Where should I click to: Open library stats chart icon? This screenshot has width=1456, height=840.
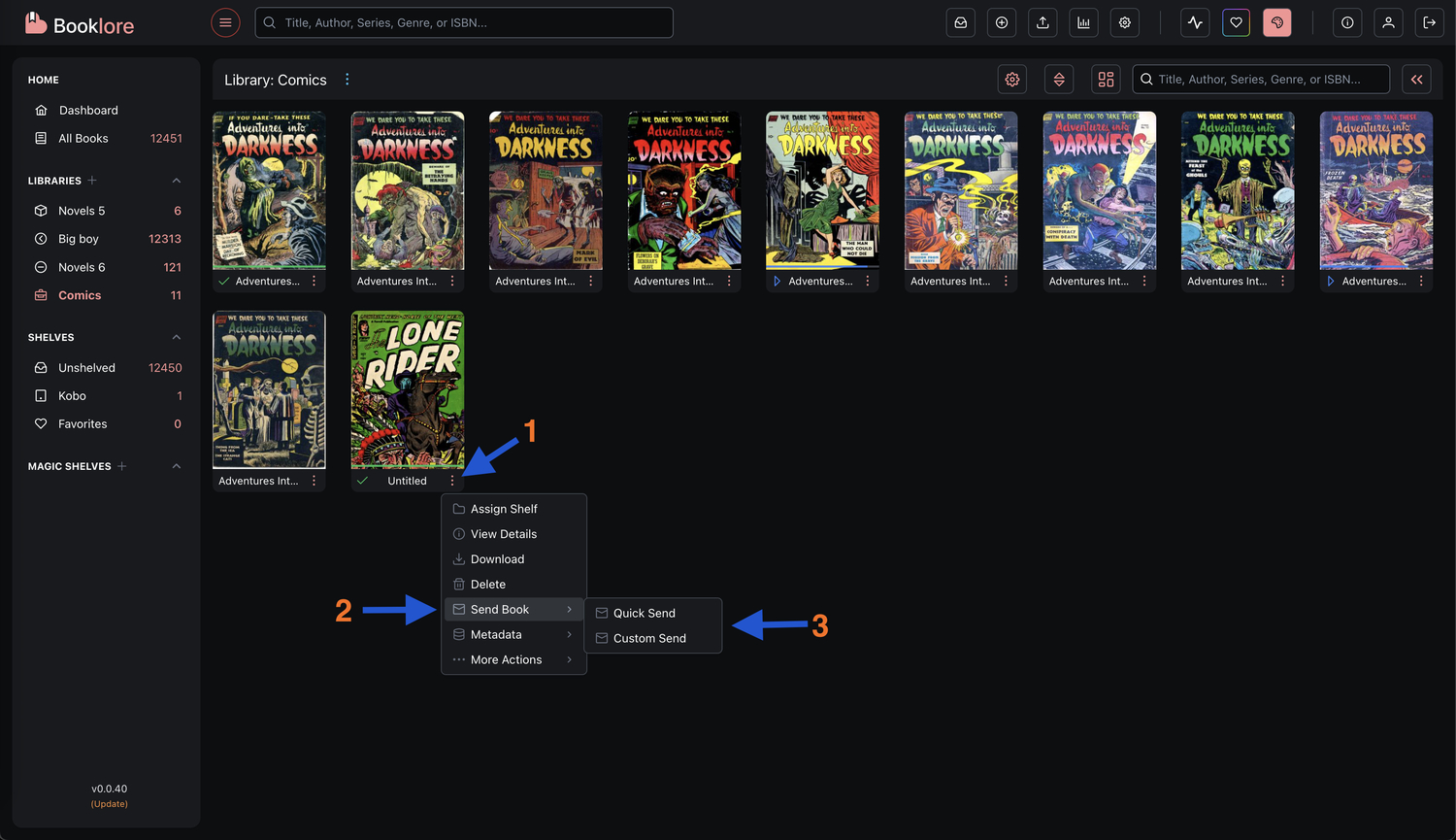(x=1083, y=22)
